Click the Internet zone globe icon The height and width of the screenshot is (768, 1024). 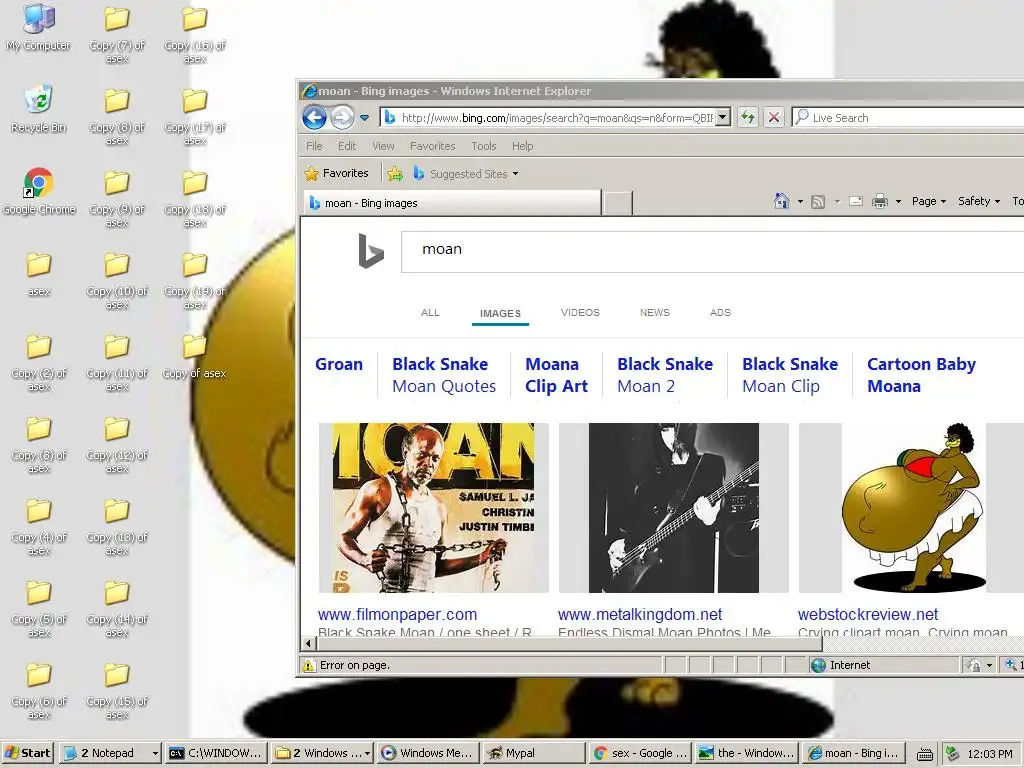click(818, 665)
